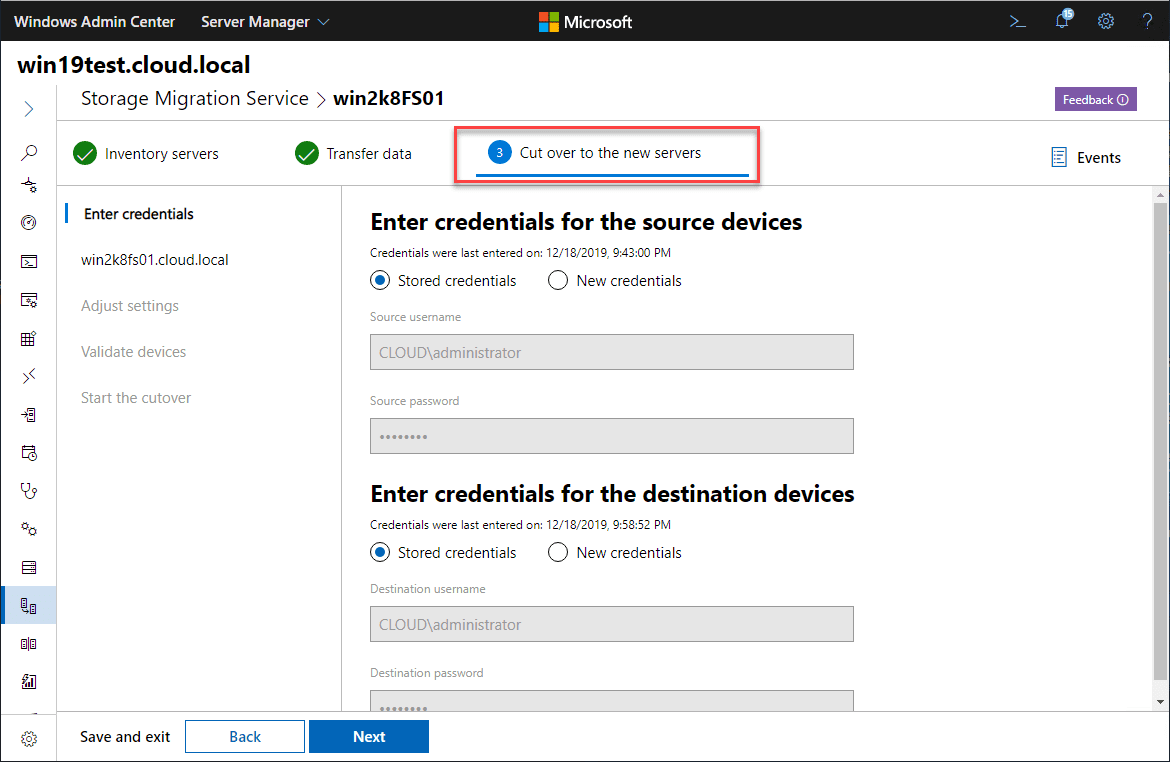Click the Source username field

coord(612,352)
